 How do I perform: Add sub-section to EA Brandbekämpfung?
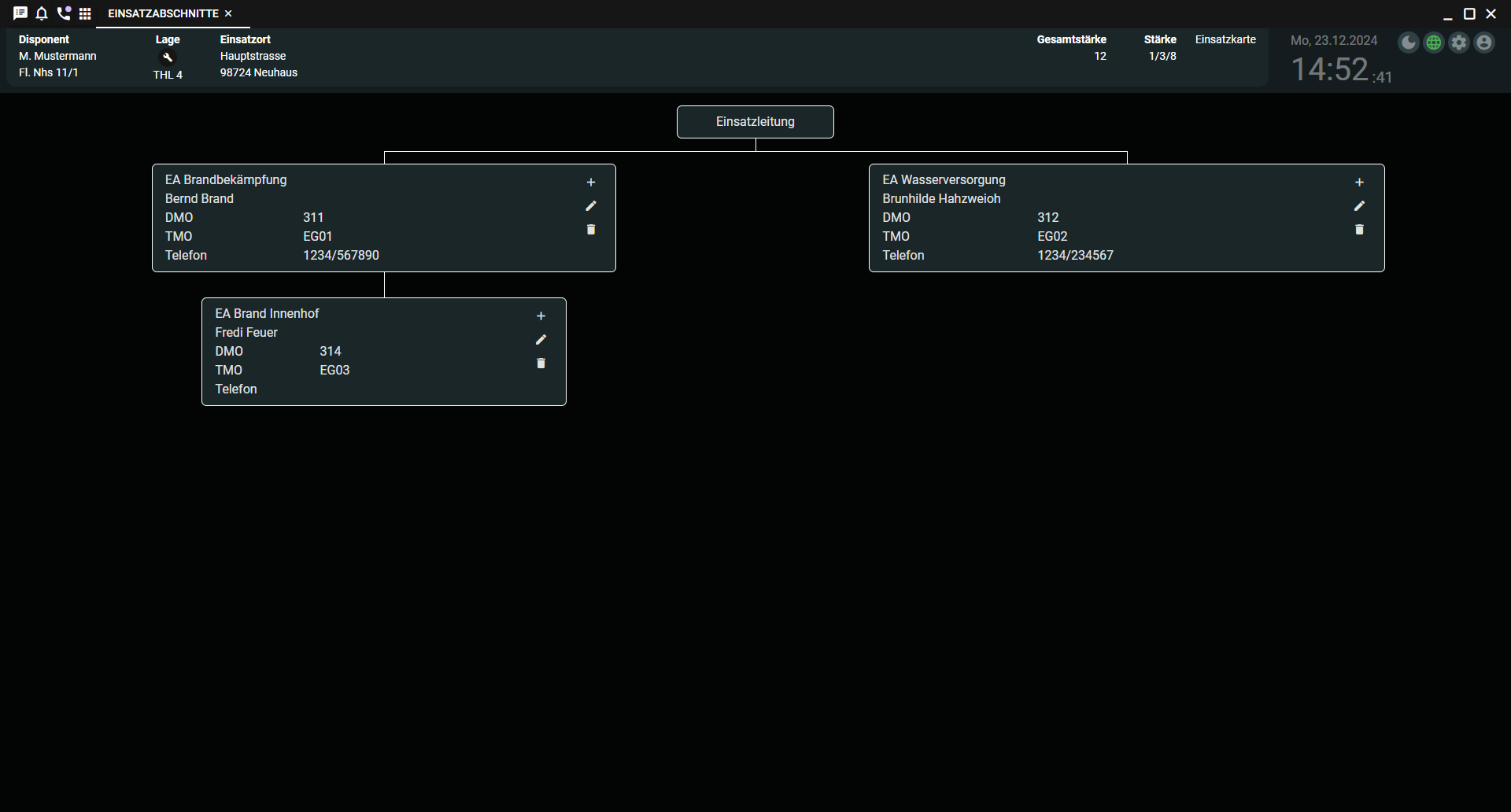pos(591,183)
